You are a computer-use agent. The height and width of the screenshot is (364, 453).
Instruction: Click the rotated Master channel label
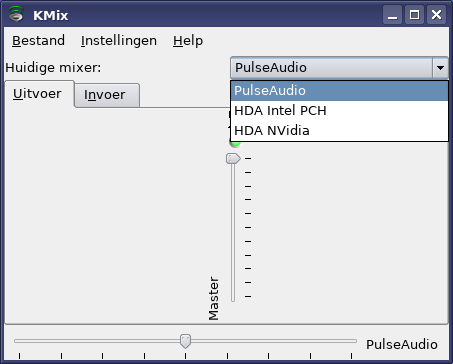[214, 298]
